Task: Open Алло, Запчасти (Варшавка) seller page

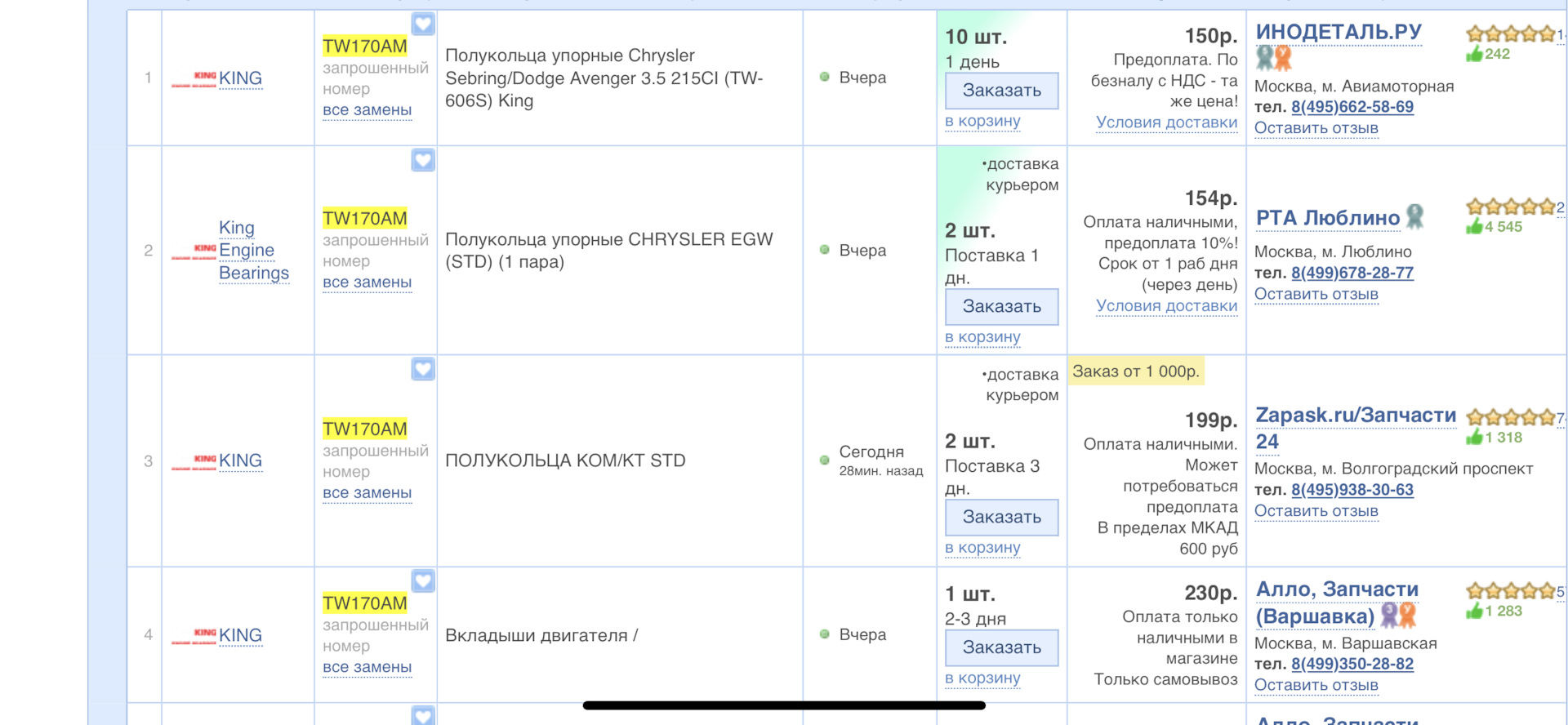Action: (1337, 603)
